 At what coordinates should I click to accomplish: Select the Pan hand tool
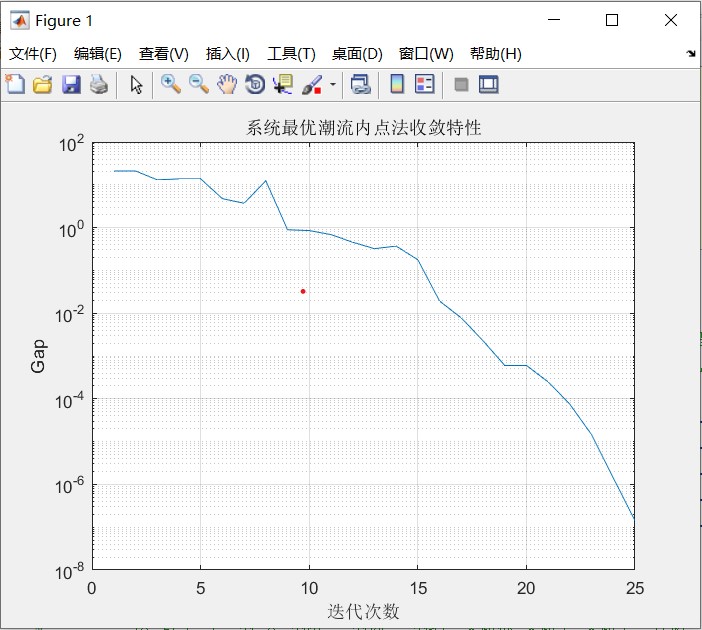point(227,84)
